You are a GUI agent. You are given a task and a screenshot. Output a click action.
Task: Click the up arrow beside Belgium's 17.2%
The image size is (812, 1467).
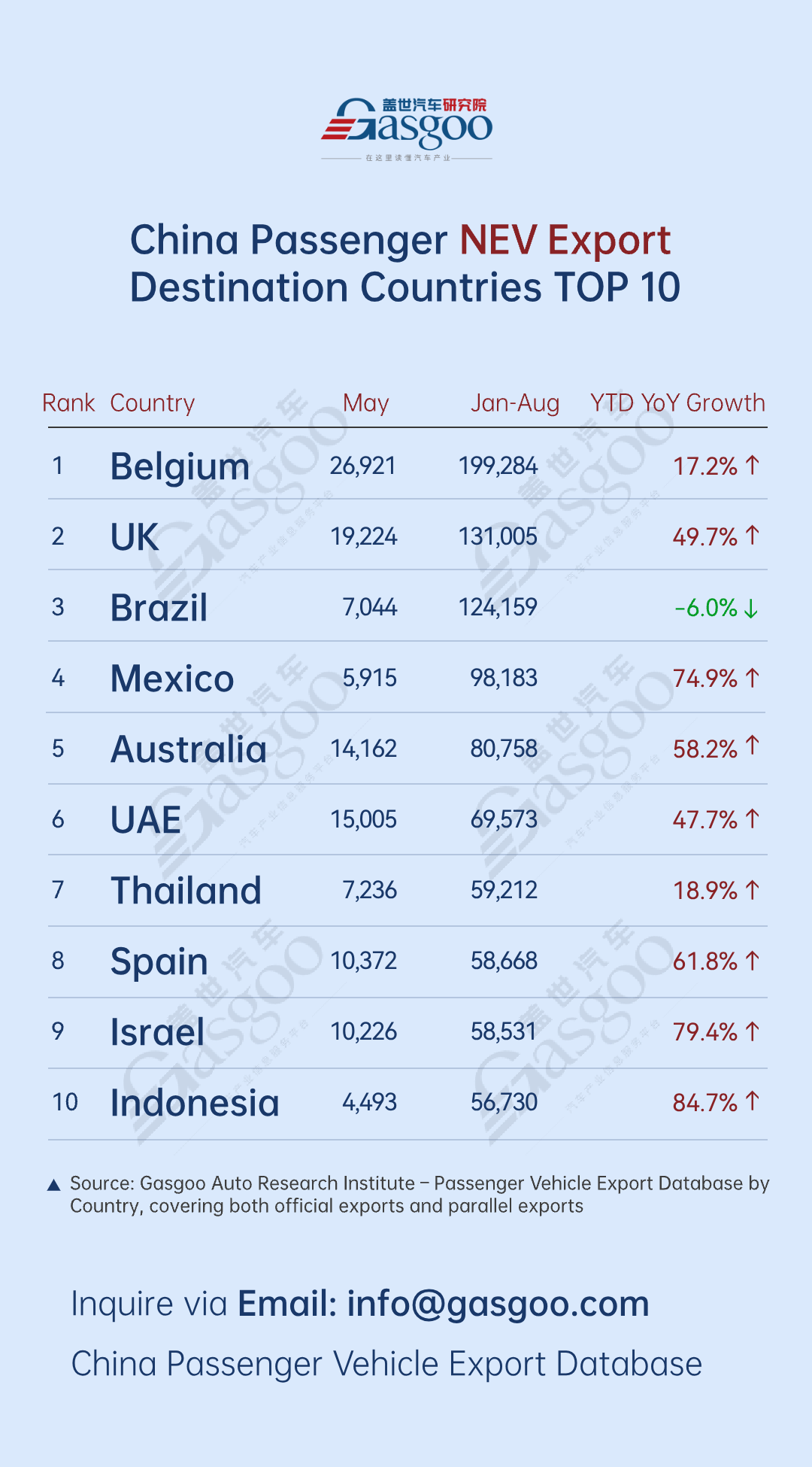pos(753,466)
